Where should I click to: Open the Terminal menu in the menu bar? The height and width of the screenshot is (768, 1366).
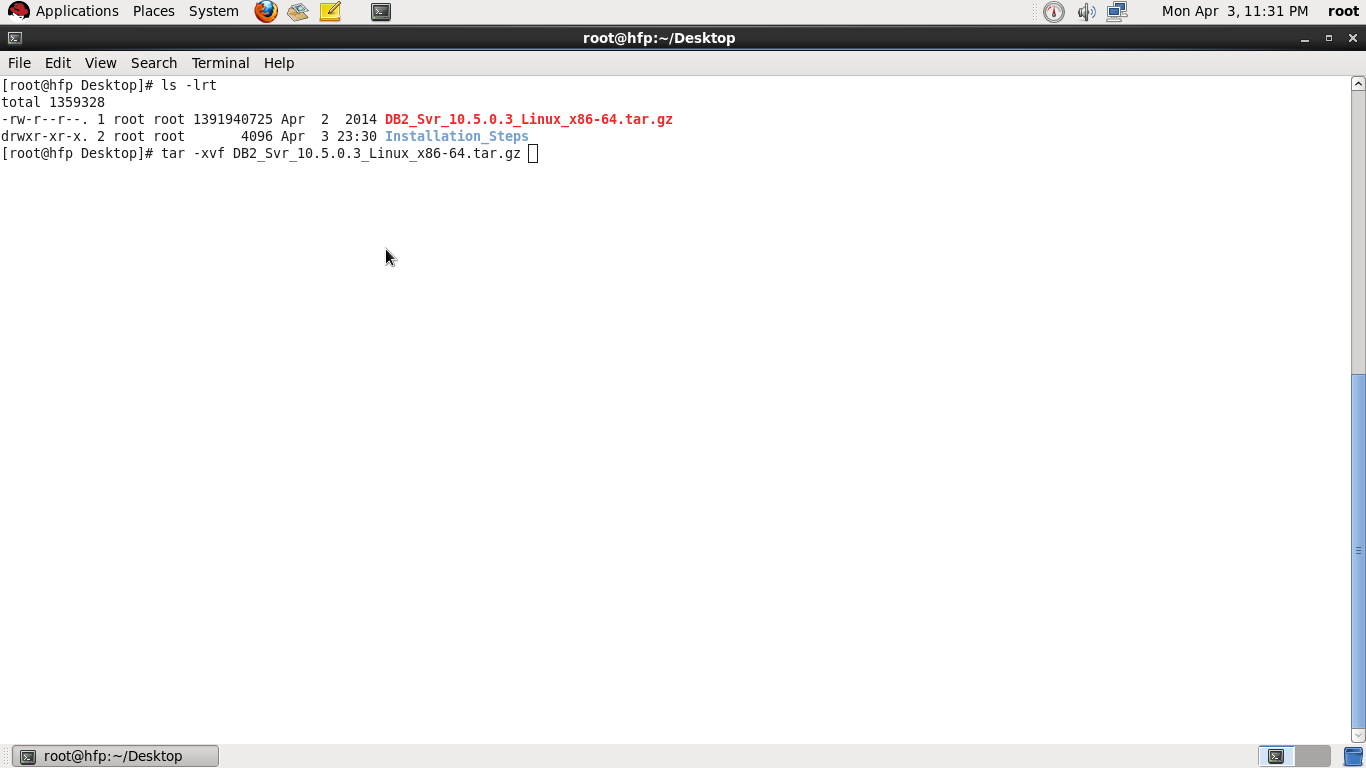click(x=219, y=62)
